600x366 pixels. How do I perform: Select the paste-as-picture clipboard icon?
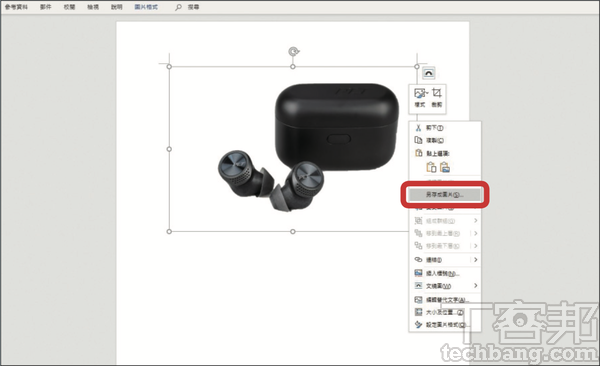coord(445,167)
